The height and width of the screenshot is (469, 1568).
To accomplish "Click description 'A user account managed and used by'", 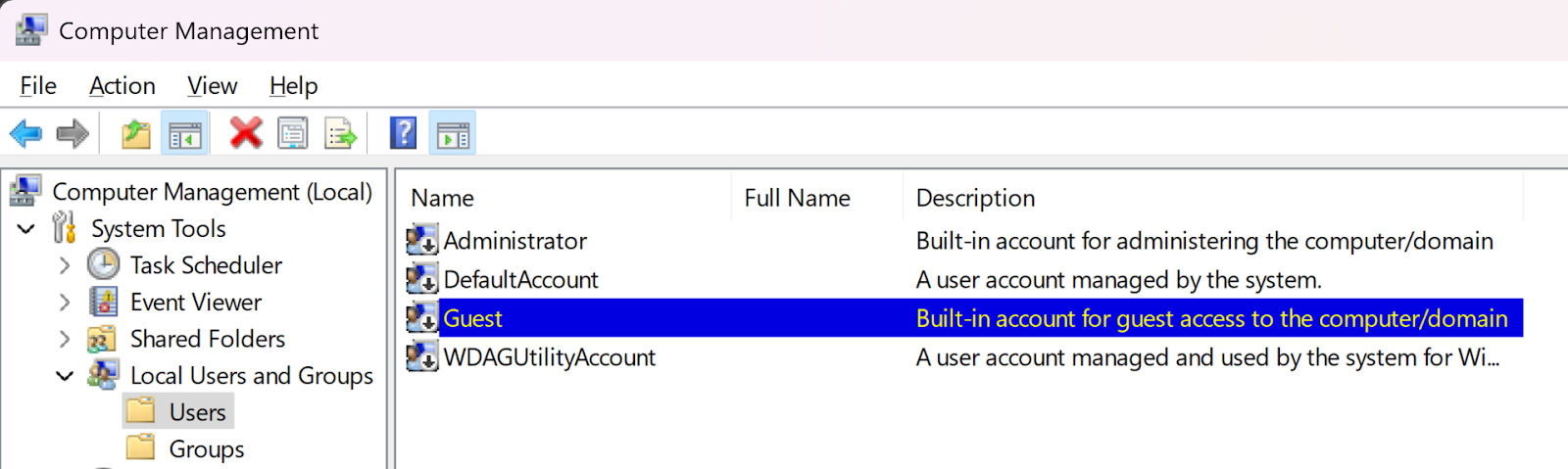I will pyautogui.click(x=1207, y=358).
